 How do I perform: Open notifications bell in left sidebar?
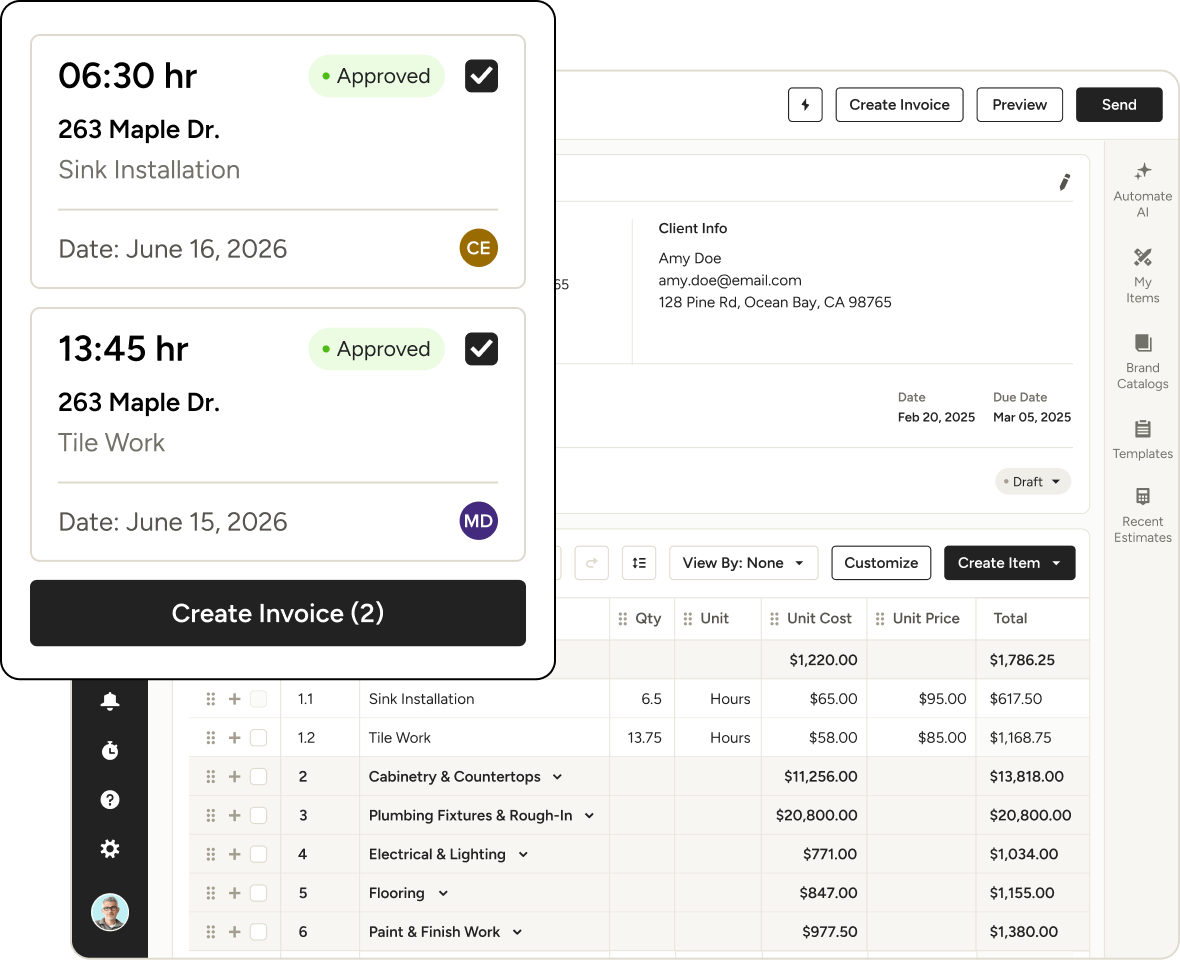110,701
